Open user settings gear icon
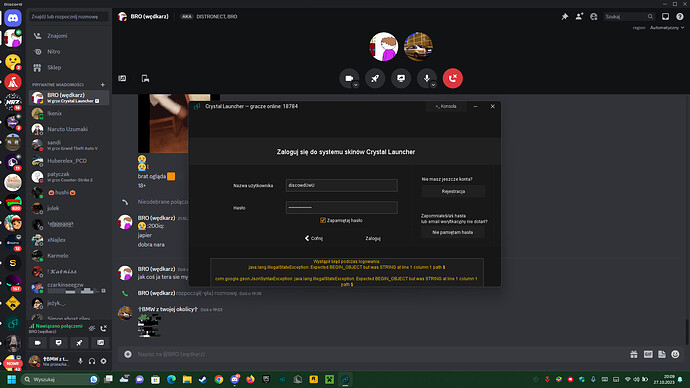The height and width of the screenshot is (388, 690). tap(103, 361)
